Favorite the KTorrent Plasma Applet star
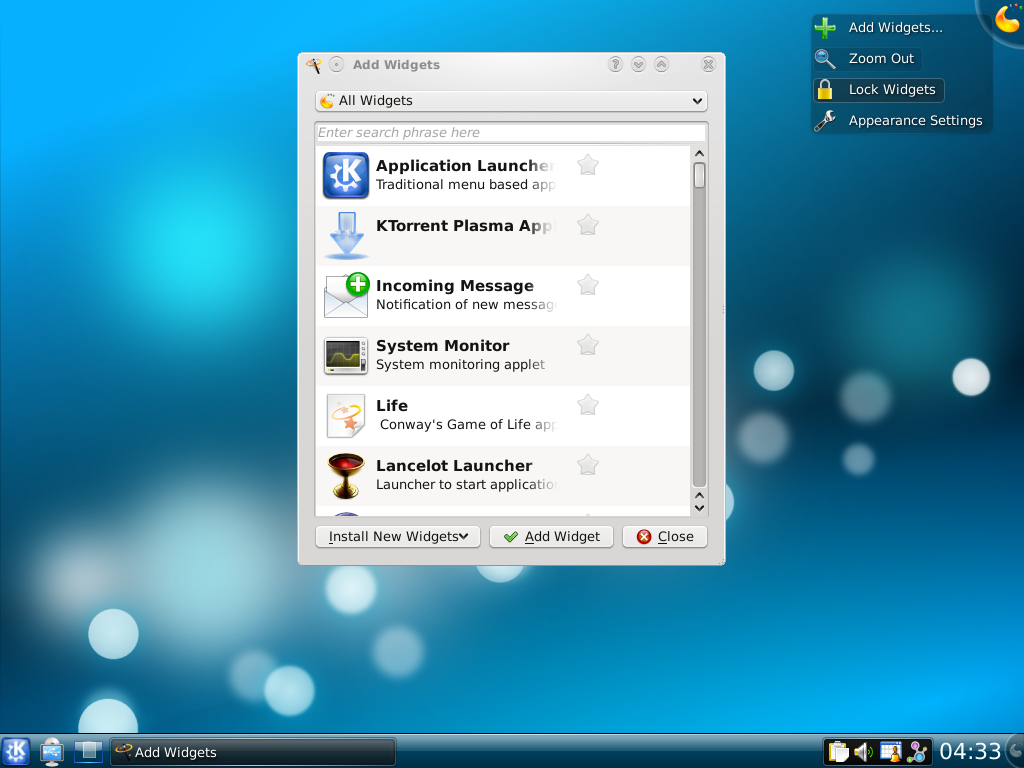This screenshot has height=768, width=1024. point(588,225)
